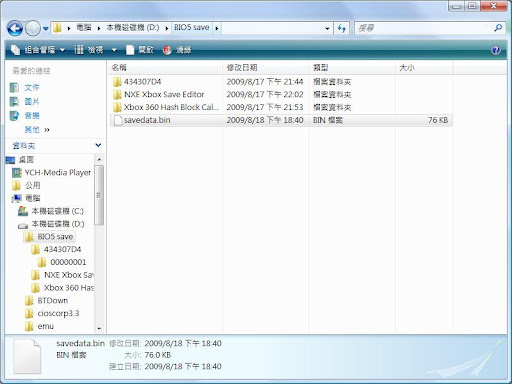Select 電腦 in the address breadcrumb
This screenshot has width=512, height=384.
pos(84,28)
